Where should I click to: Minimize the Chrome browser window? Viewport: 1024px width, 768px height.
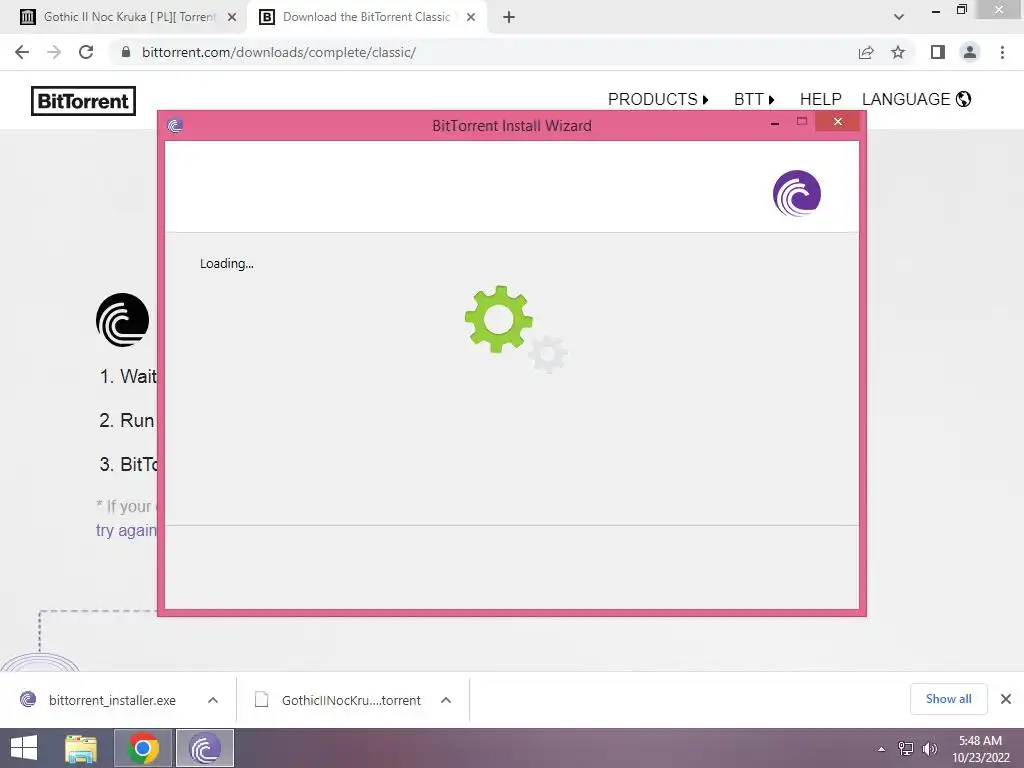tap(936, 10)
